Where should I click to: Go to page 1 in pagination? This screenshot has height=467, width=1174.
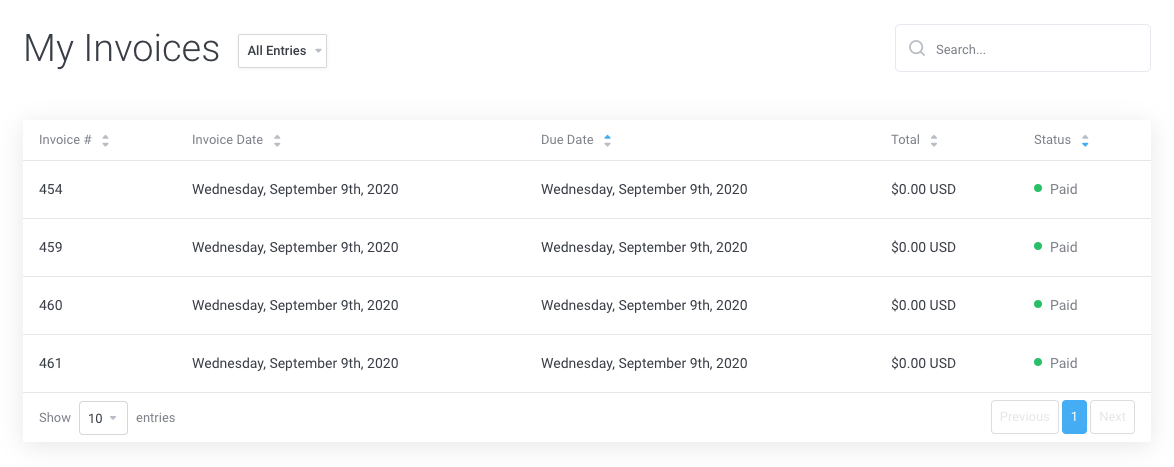pos(1074,417)
